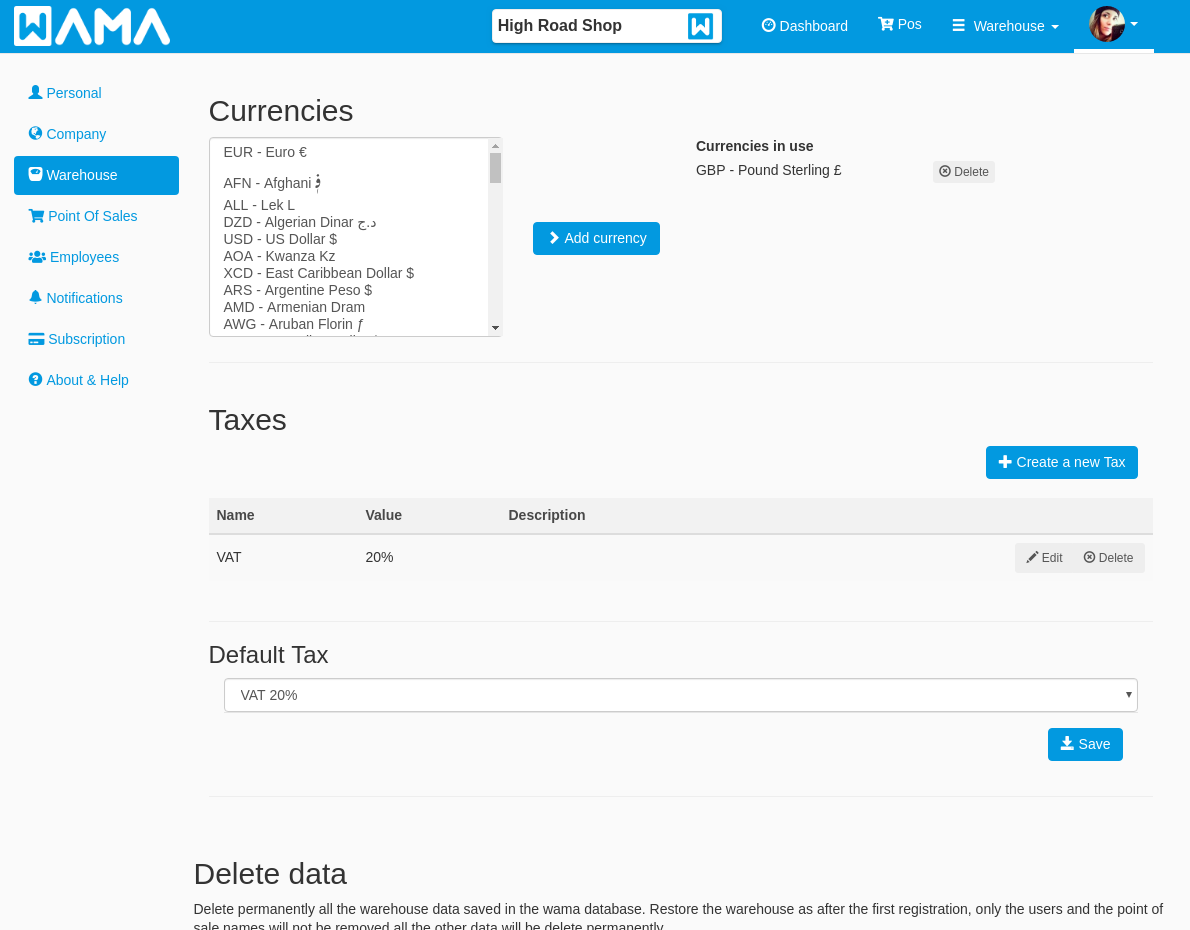The width and height of the screenshot is (1190, 930).
Task: Expand the Warehouse header menu caret
Action: click(1055, 27)
